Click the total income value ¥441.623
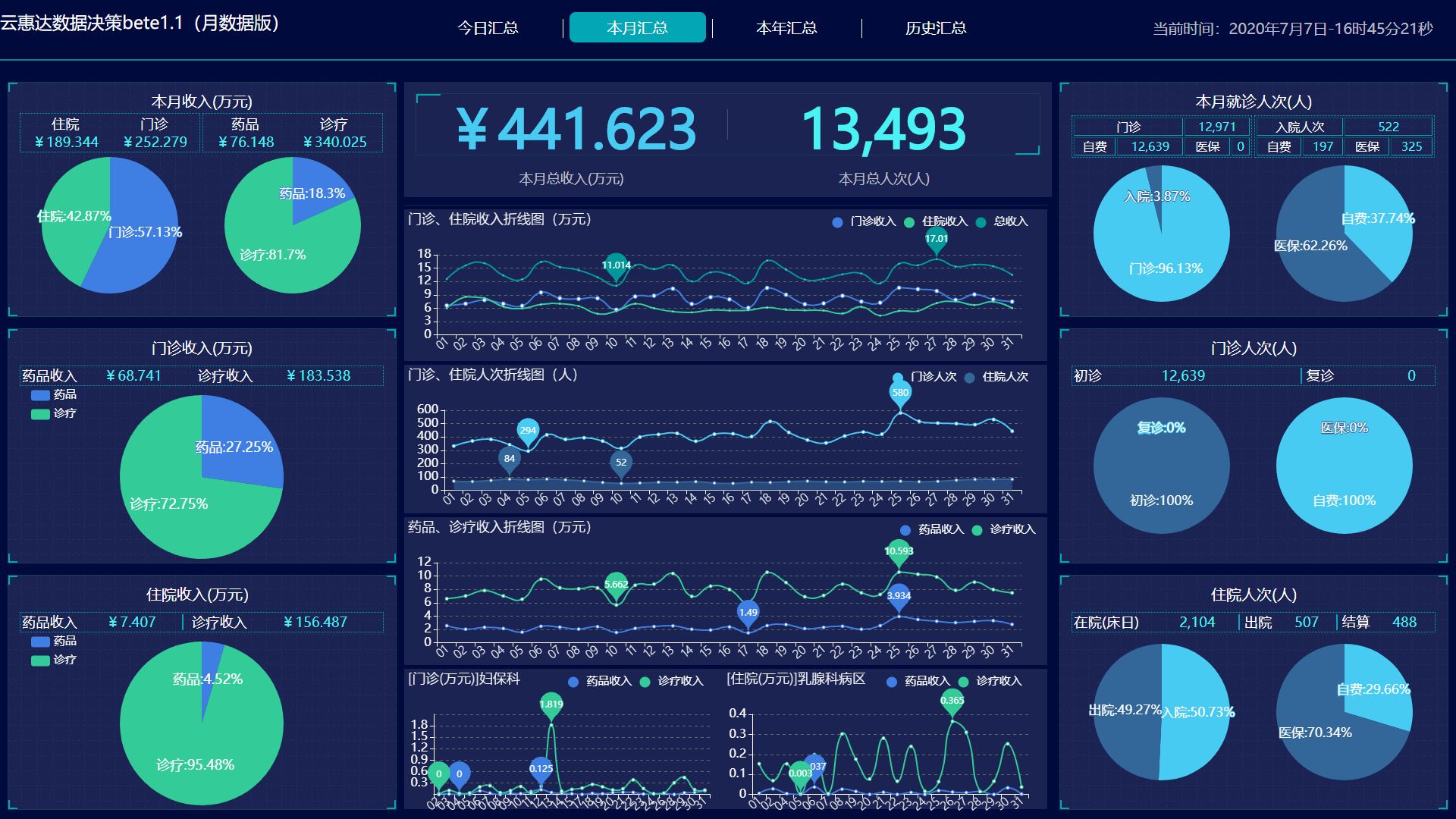Screen dimensions: 1456x819 pyautogui.click(x=576, y=128)
